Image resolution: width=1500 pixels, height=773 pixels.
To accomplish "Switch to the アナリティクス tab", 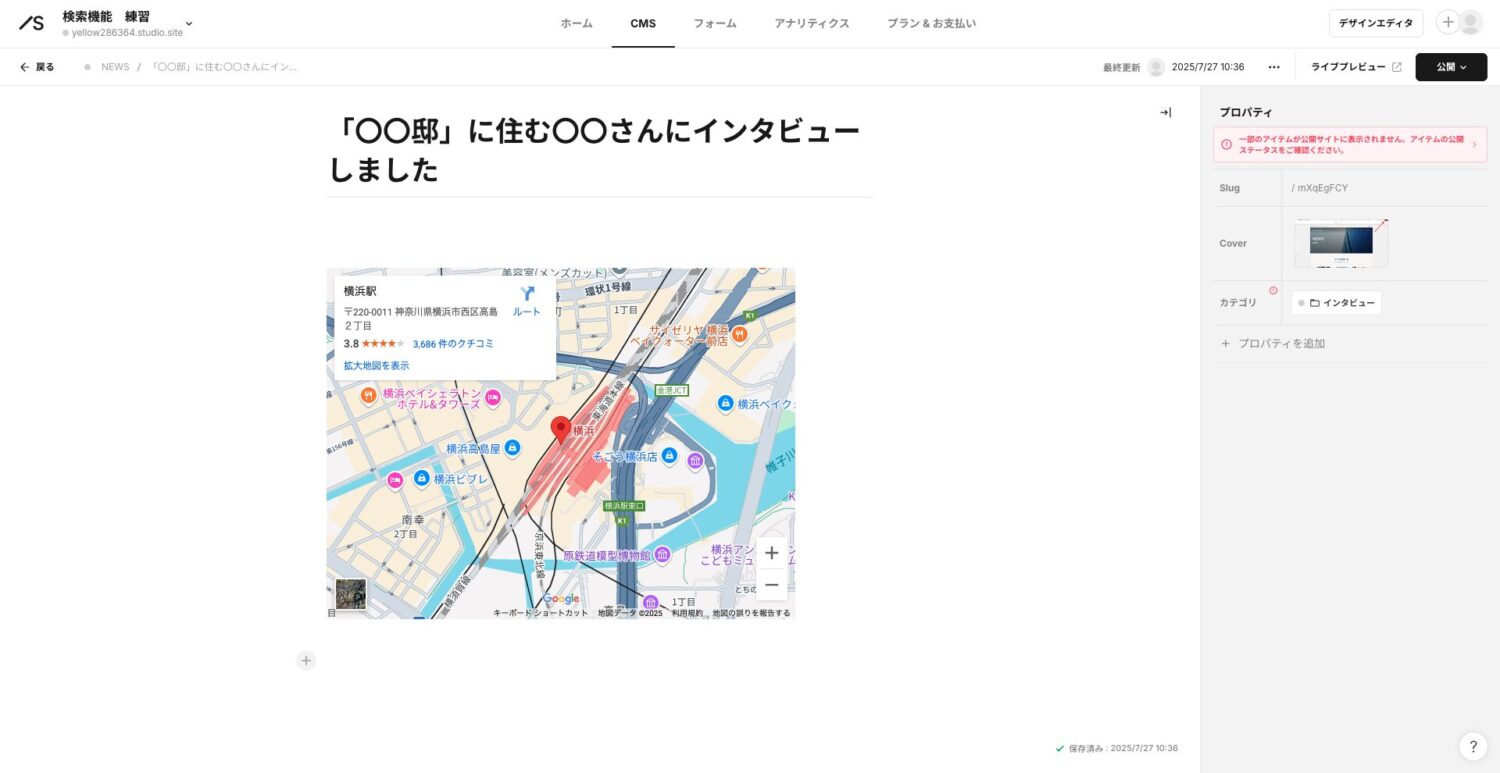I will tap(812, 23).
